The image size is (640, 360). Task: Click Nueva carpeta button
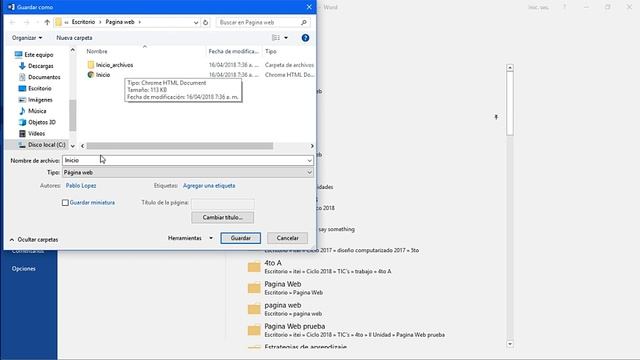tap(74, 38)
